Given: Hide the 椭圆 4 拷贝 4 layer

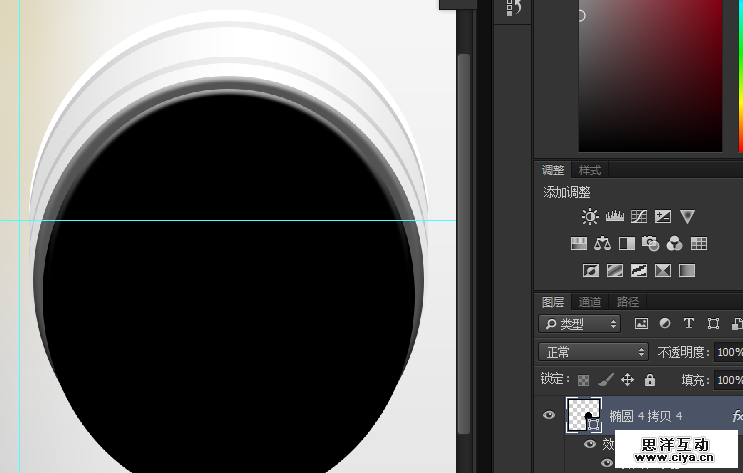Looking at the screenshot, I should coord(548,415).
